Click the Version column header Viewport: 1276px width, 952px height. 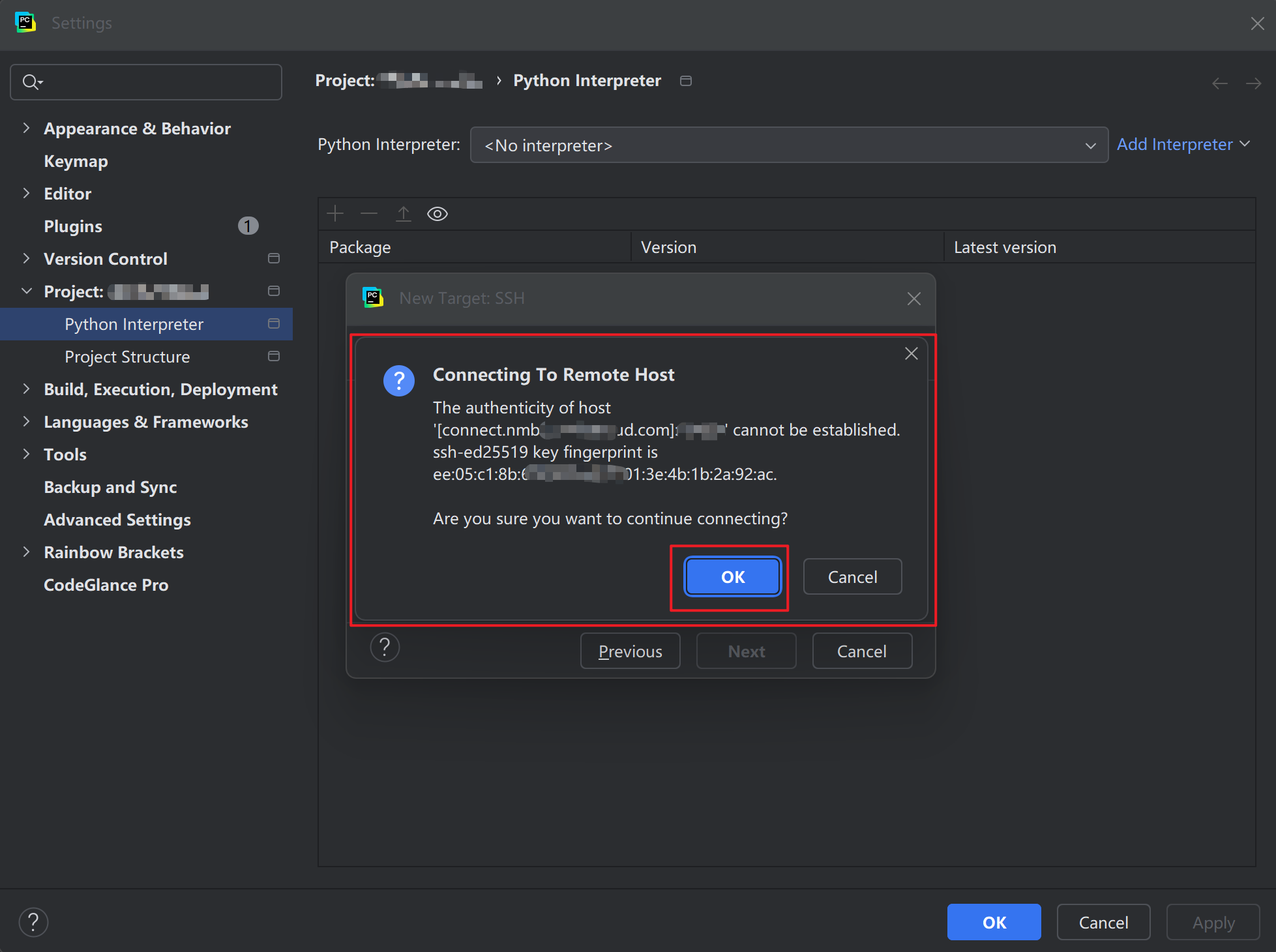[787, 247]
